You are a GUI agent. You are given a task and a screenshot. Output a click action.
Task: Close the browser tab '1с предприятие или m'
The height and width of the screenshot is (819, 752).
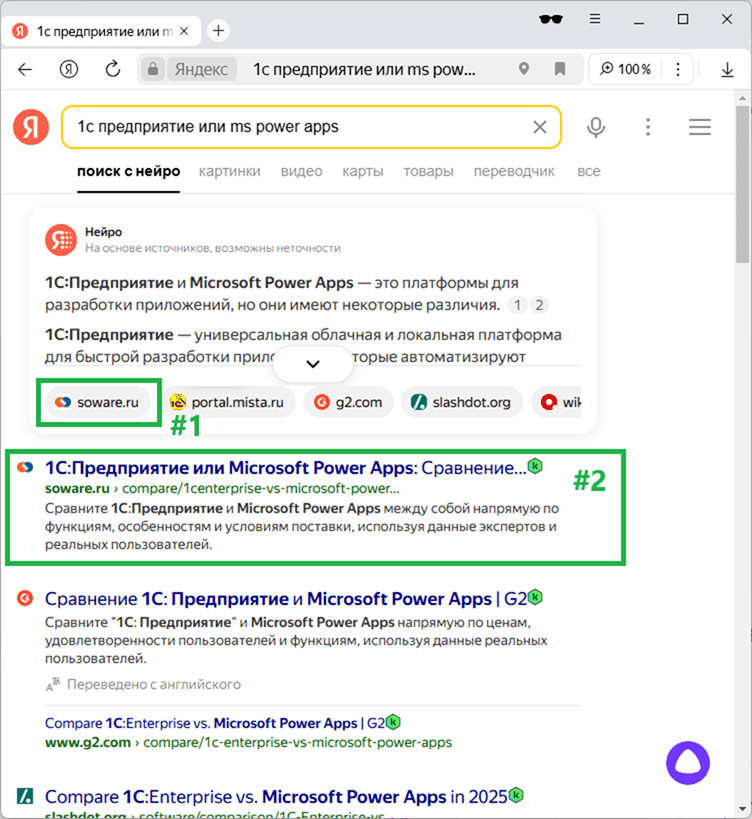point(184,31)
